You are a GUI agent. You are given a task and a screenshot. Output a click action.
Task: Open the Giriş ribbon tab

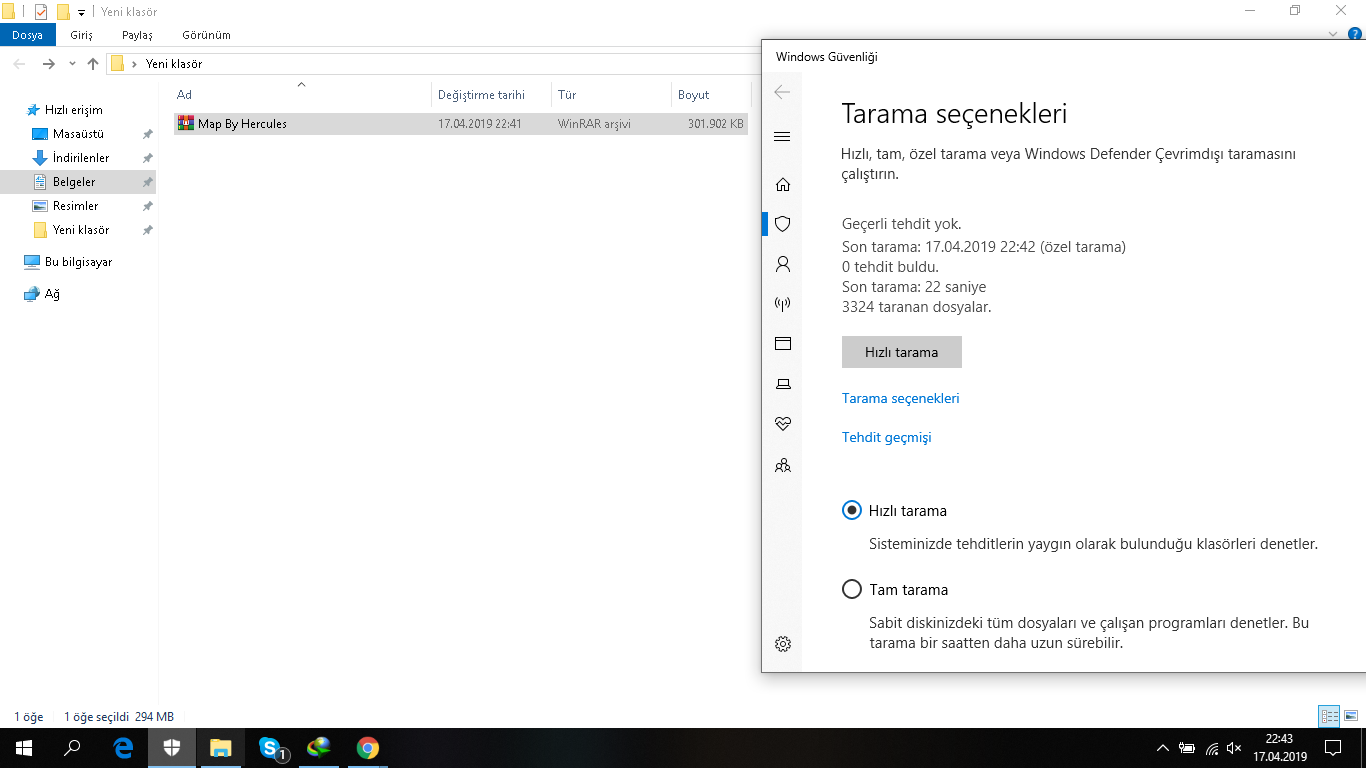[x=81, y=35]
